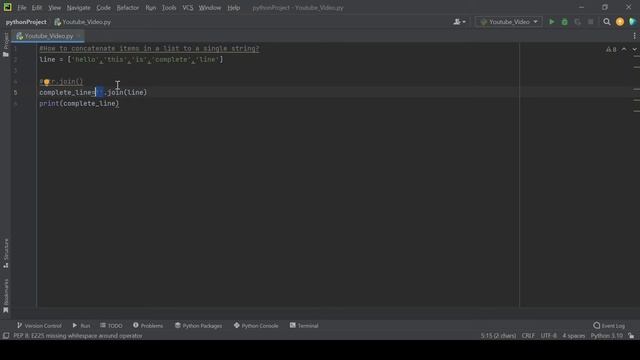Open the UTF-8 file encoding selector
This screenshot has width=640, height=360.
[x=549, y=336]
